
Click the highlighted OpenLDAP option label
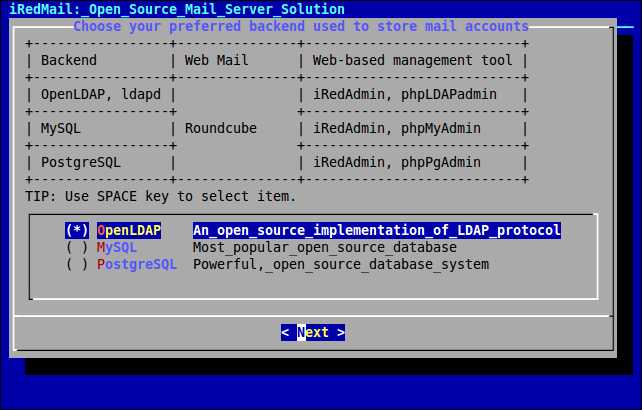[x=129, y=230]
